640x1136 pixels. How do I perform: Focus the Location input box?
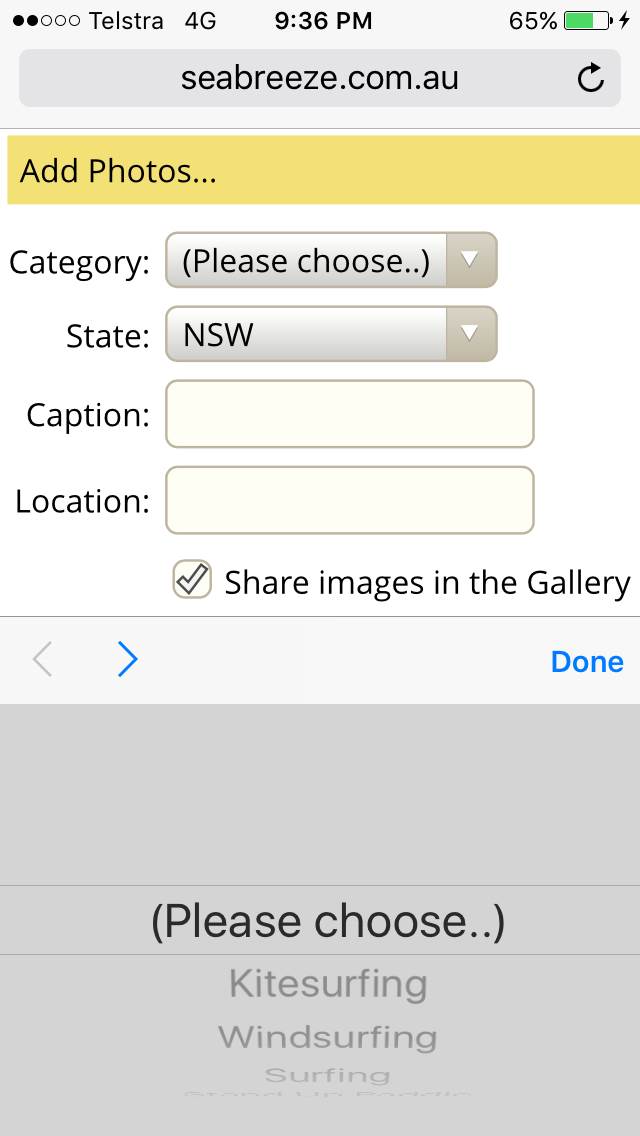point(349,500)
